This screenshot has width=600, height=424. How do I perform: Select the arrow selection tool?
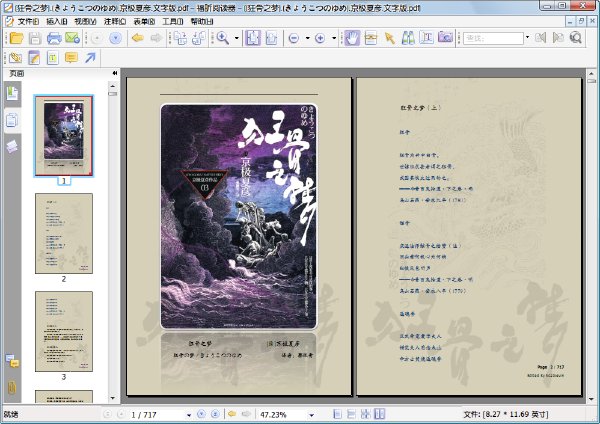coord(390,38)
